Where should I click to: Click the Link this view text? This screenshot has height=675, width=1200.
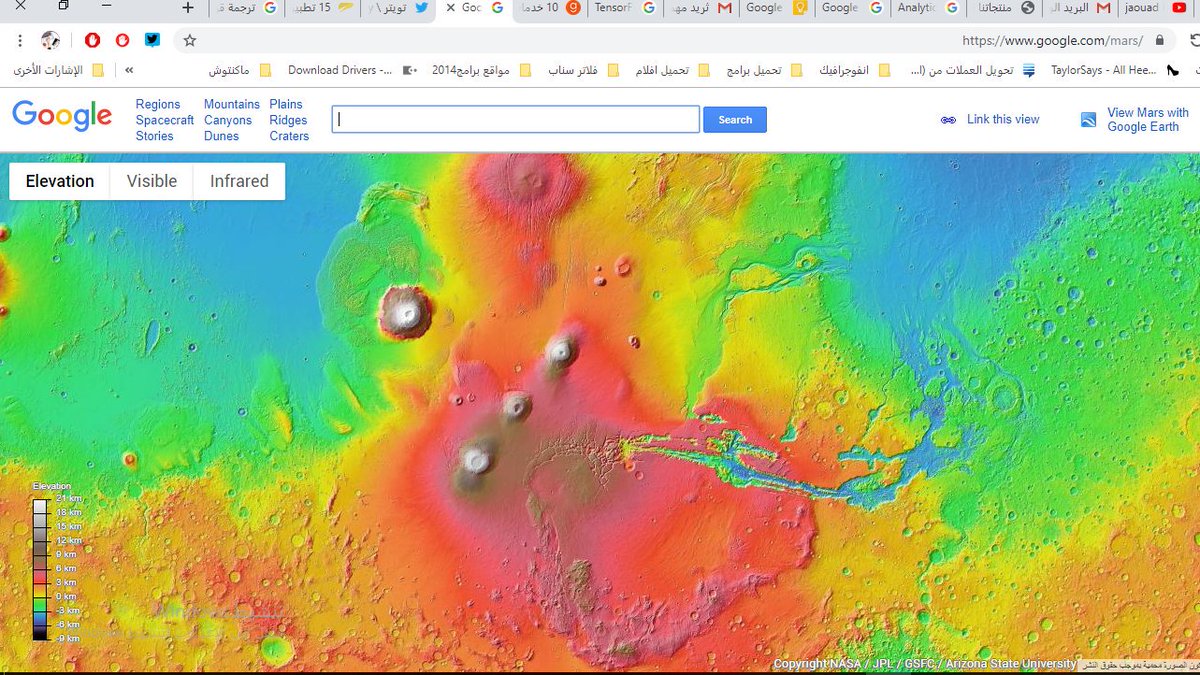pos(1003,119)
